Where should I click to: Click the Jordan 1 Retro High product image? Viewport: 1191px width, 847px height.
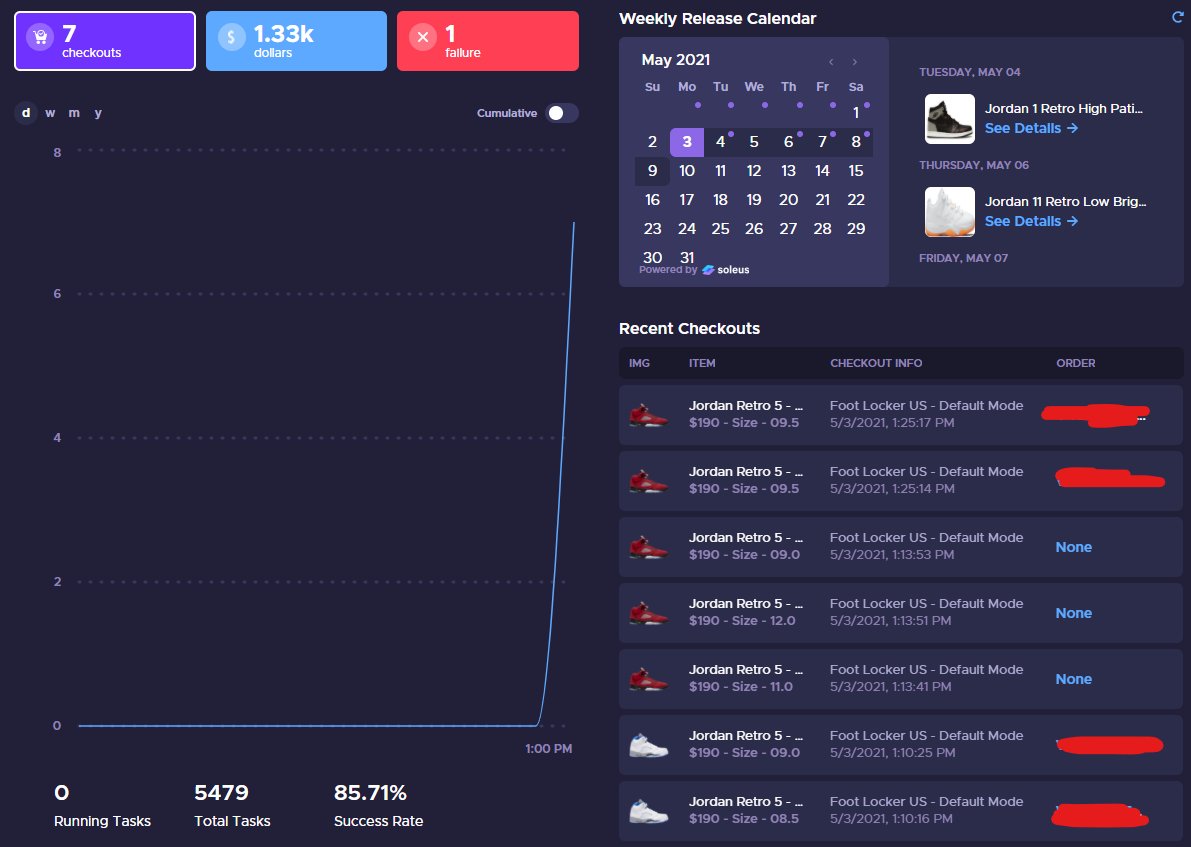pos(949,118)
